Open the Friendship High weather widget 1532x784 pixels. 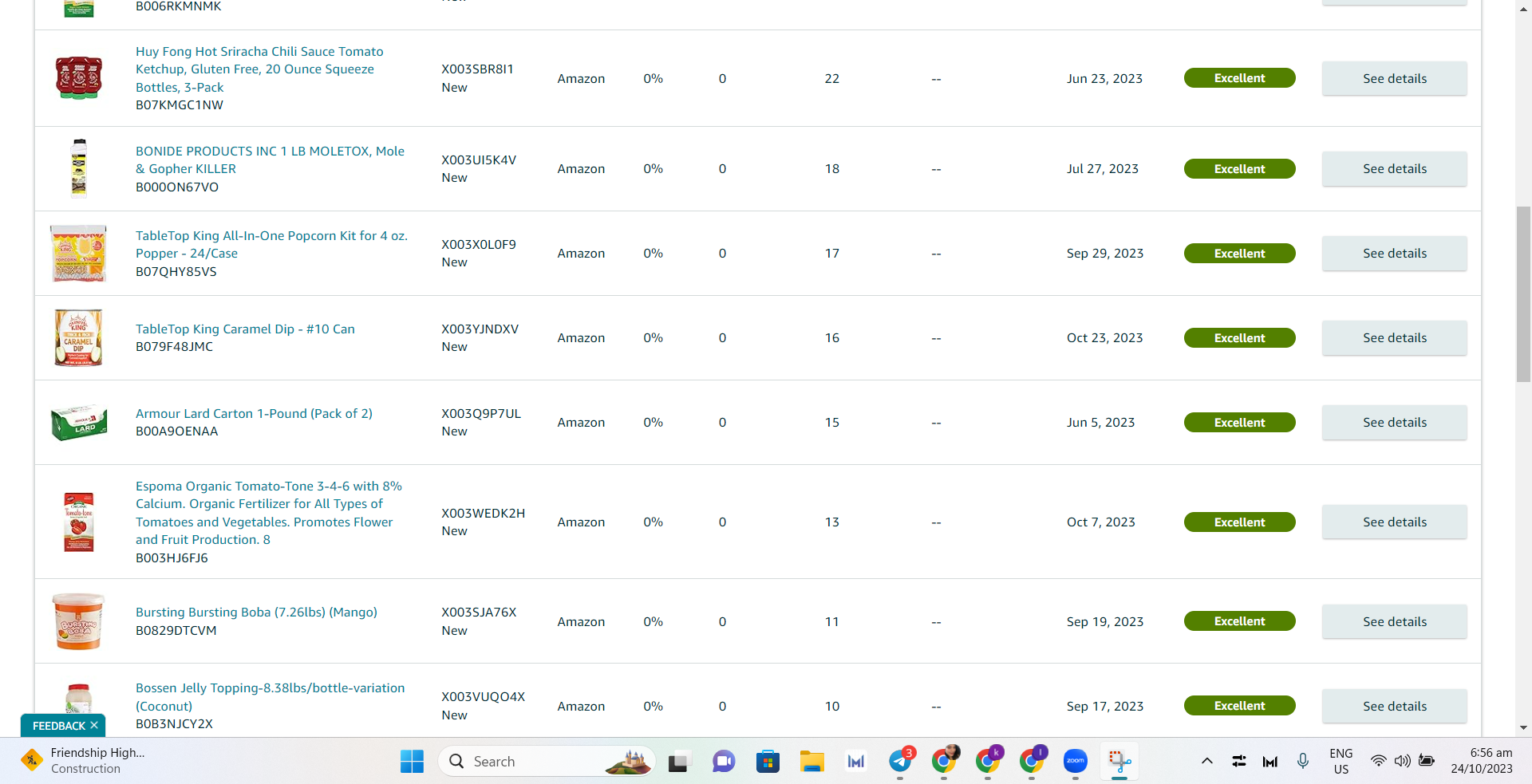point(84,761)
